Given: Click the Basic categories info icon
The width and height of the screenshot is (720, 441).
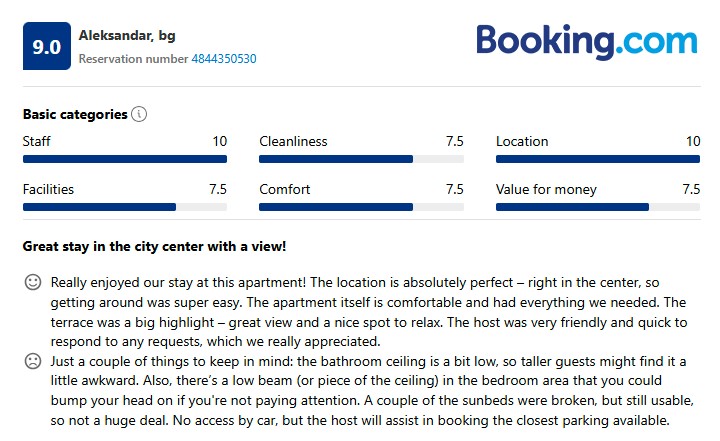Looking at the screenshot, I should click(x=139, y=114).
